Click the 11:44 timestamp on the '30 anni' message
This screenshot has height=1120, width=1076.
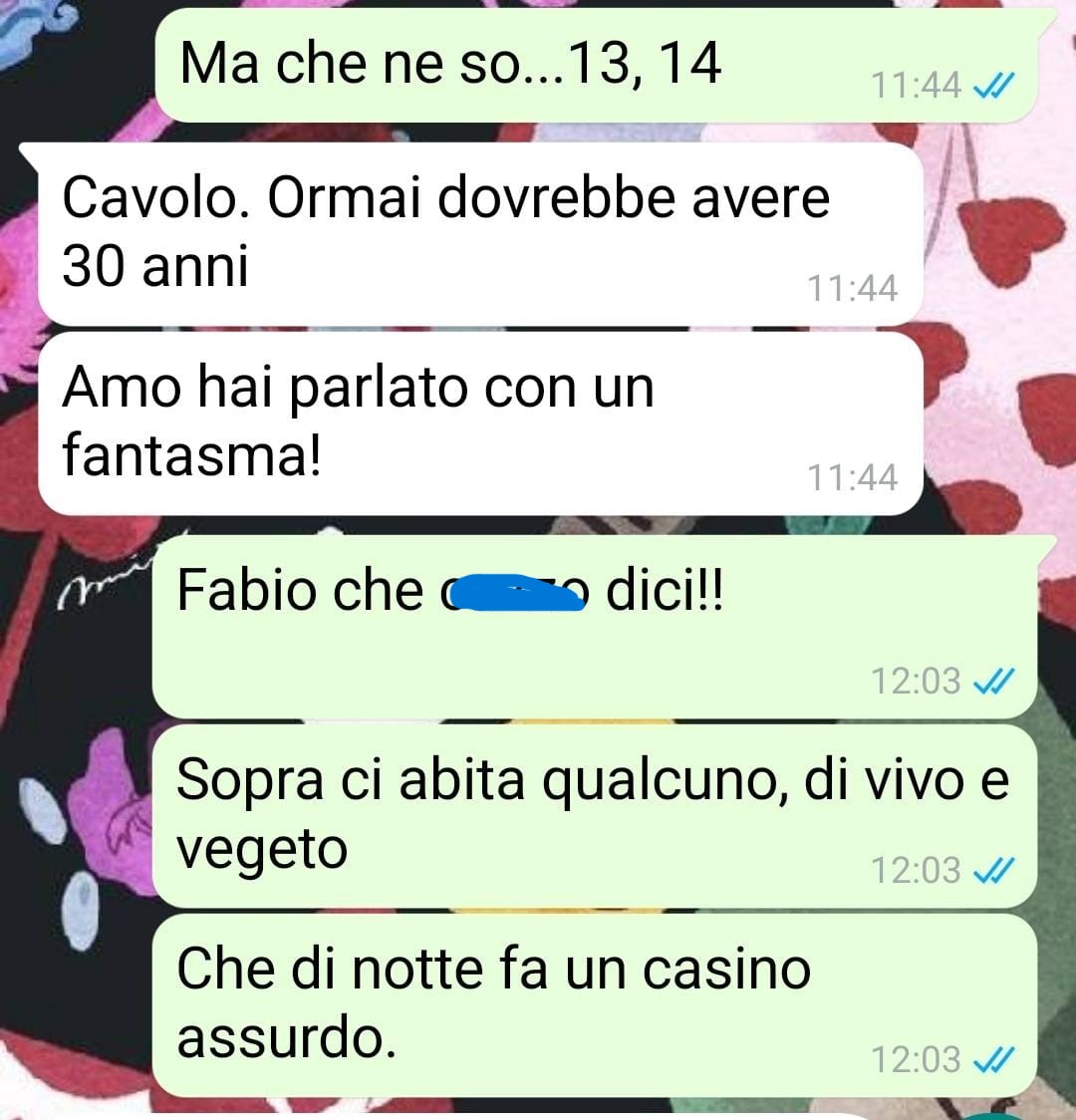point(852,289)
